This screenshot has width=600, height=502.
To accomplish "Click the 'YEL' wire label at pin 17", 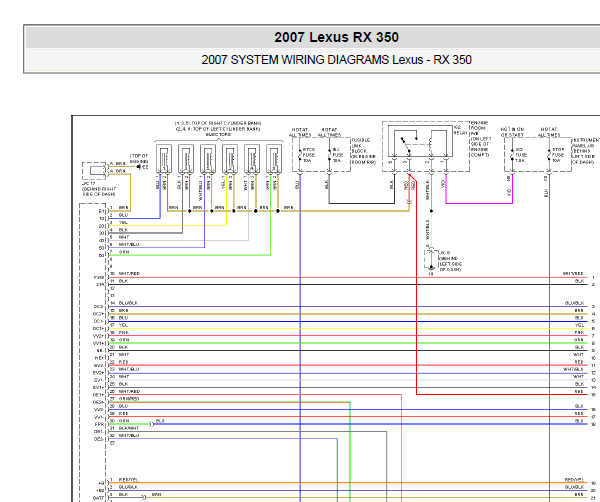I will tap(123, 325).
